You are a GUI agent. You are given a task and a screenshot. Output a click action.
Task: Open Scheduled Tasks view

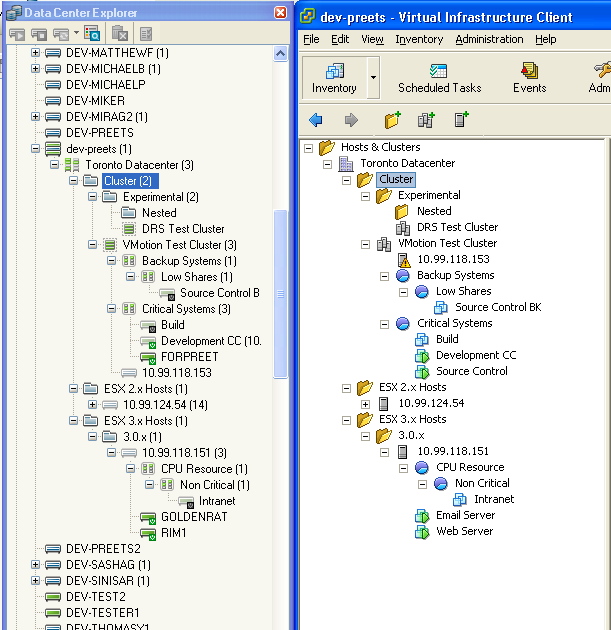(439, 78)
